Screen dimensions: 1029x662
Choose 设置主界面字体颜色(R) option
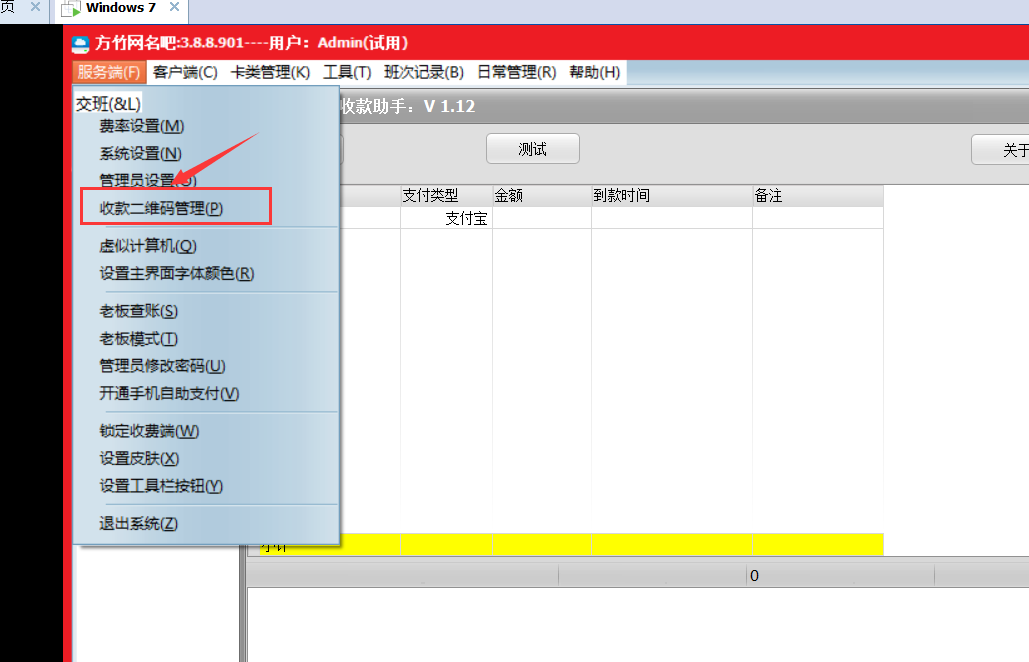click(x=176, y=273)
